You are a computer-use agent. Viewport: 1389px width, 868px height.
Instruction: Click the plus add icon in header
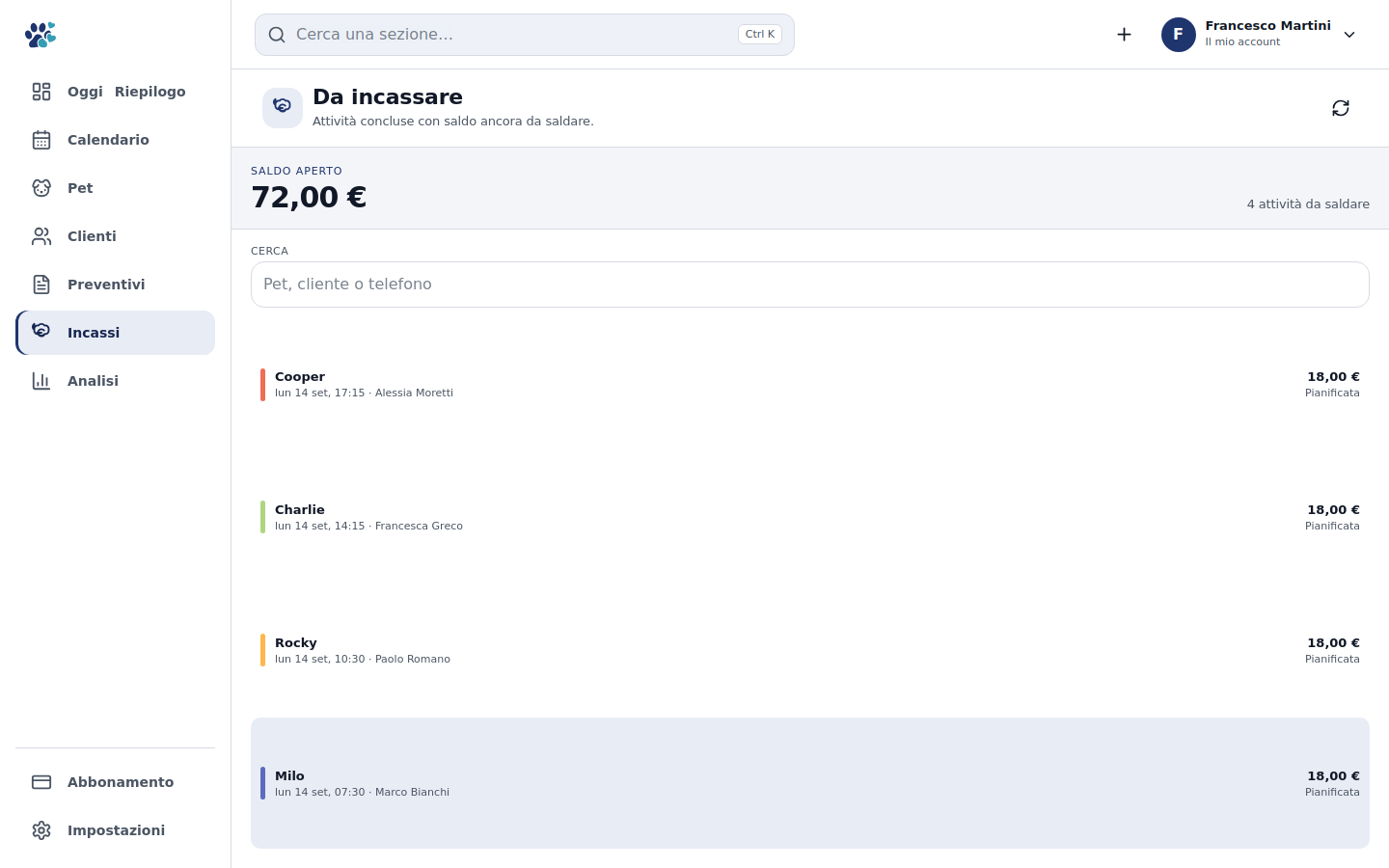tap(1124, 35)
